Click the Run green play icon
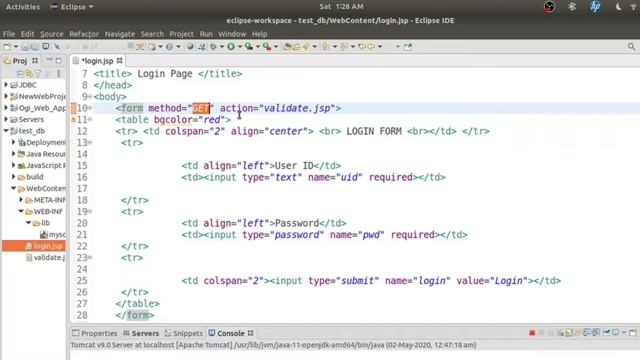 click(x=231, y=47)
